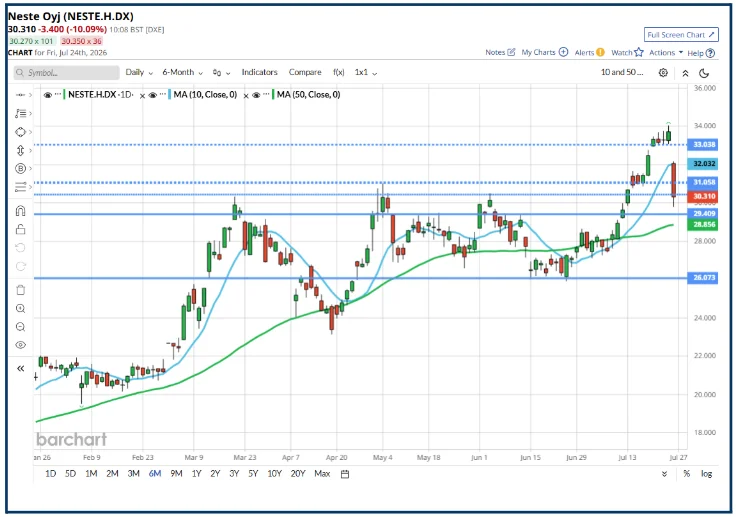The height and width of the screenshot is (517, 736).
Task: Toggle drawings visibility eye in left toolbar
Action: pyautogui.click(x=20, y=345)
